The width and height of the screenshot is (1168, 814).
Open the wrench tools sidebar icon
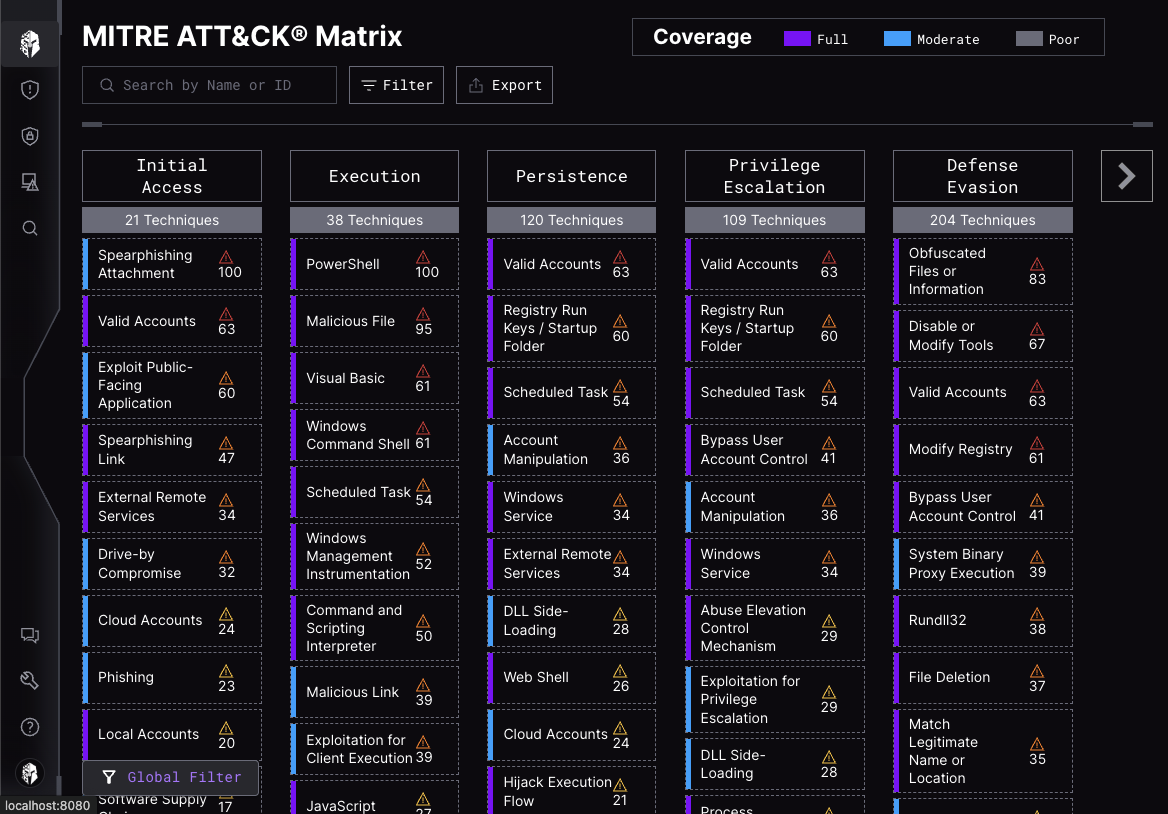point(30,681)
